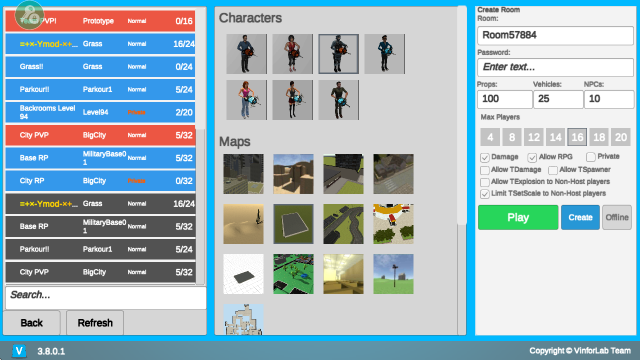This screenshot has height=360, width=640.
Task: Click the green Play button
Action: [x=518, y=218]
